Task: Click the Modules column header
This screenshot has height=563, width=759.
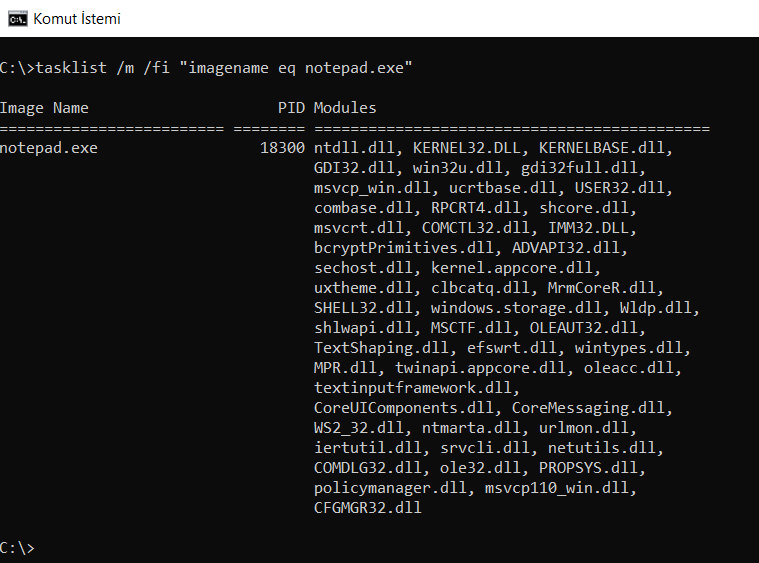Action: click(345, 108)
